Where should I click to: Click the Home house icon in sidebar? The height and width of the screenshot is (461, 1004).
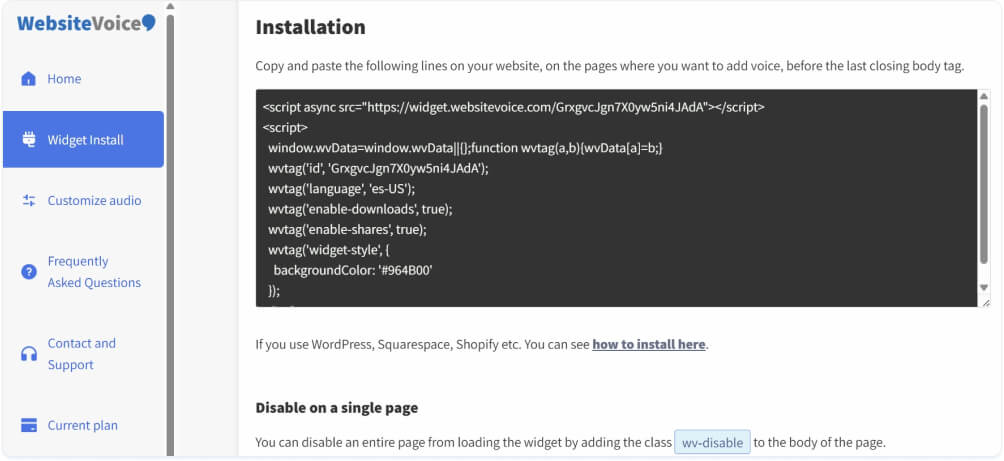pos(29,79)
